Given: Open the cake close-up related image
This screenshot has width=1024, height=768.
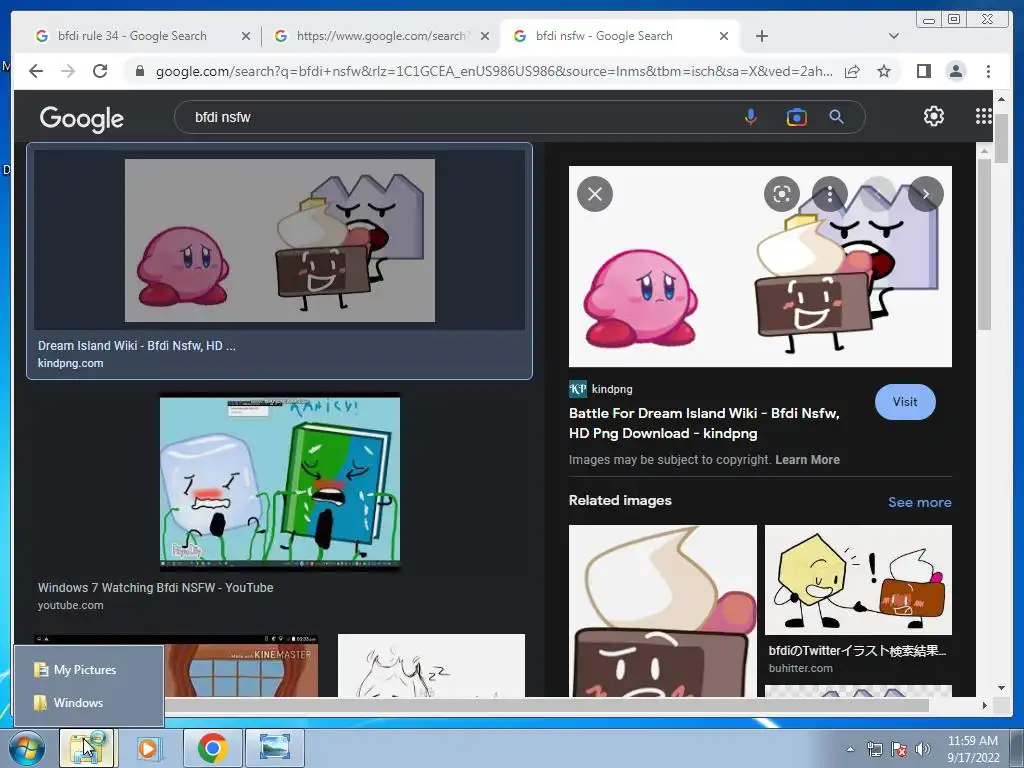Looking at the screenshot, I should [663, 611].
